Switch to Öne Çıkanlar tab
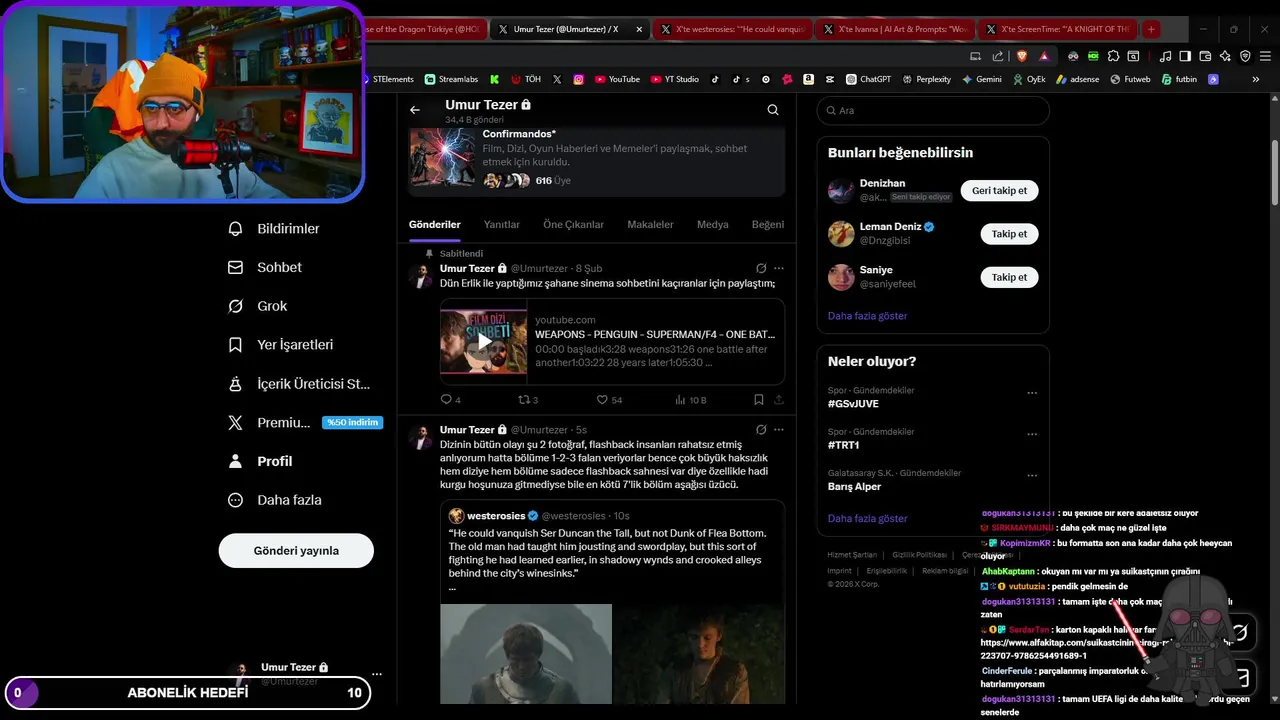 (574, 225)
